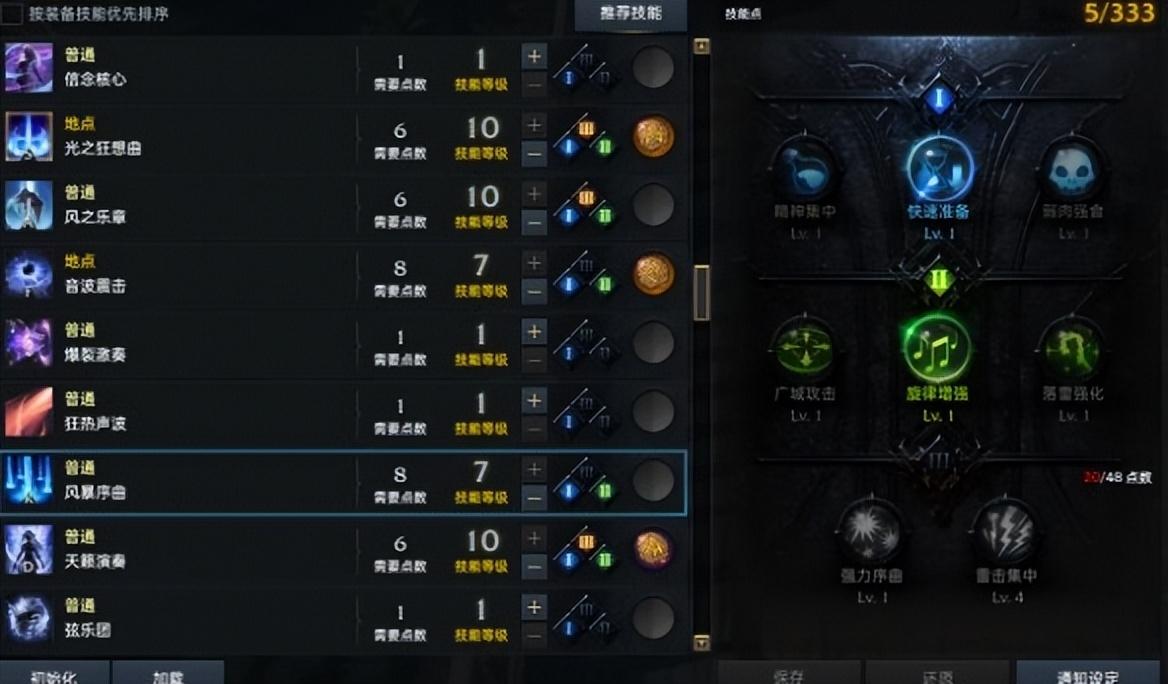Open the orange rune slot for 音波震击

[x=653, y=274]
